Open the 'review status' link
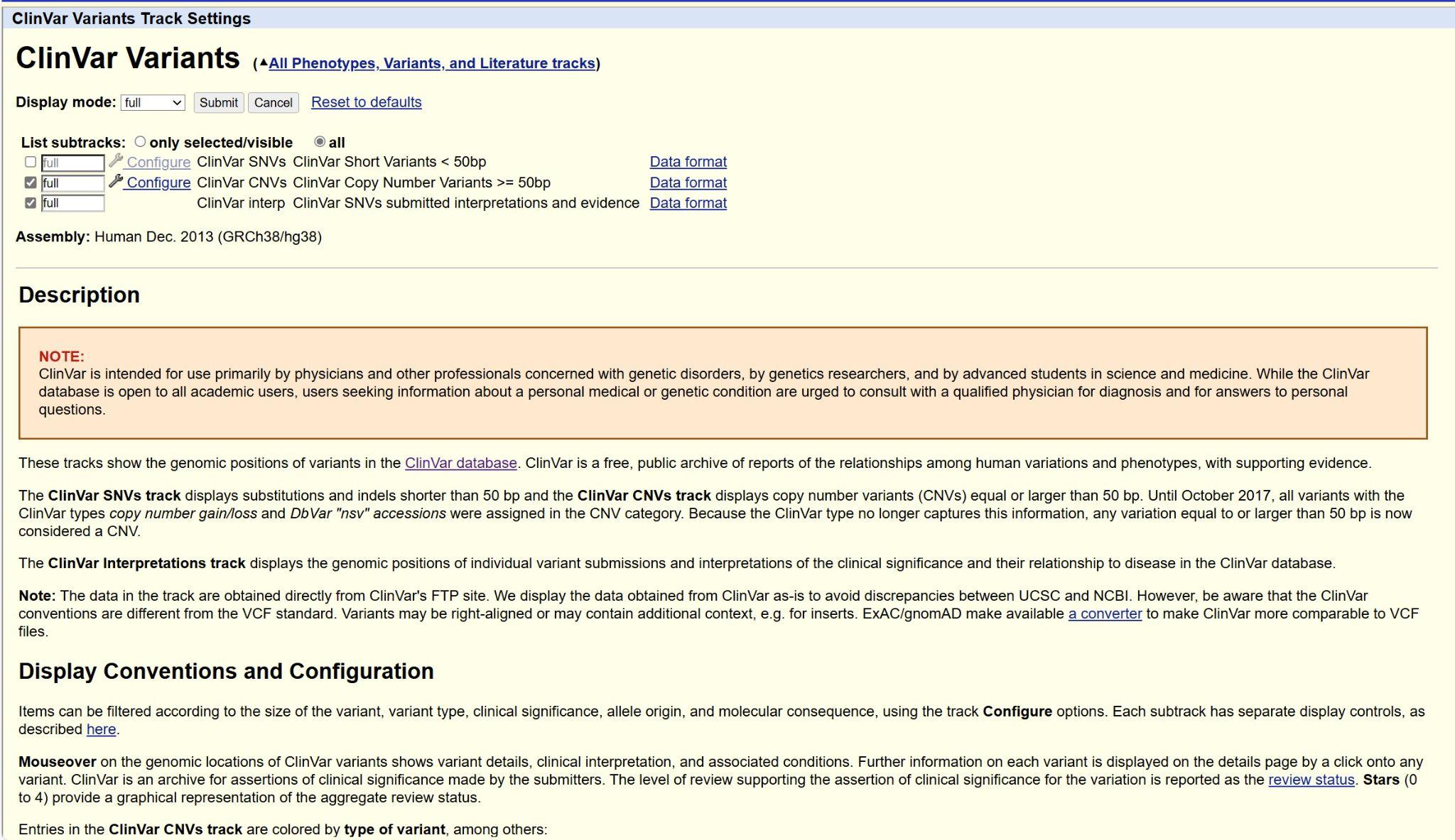Screen dimensions: 1455x840 tap(1311, 780)
